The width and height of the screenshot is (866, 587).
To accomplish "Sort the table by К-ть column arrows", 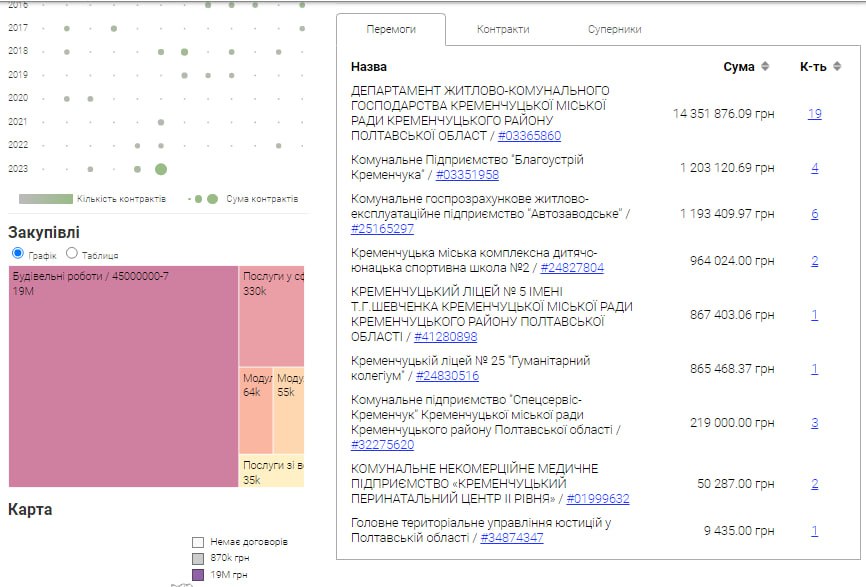I will [x=836, y=67].
